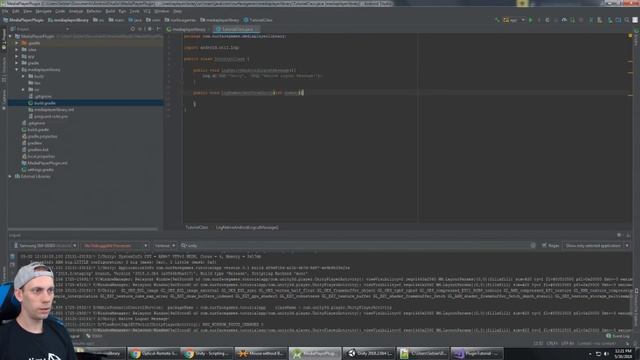Expand the app module node
Screen dimensions: 640x360
coord(17,56)
